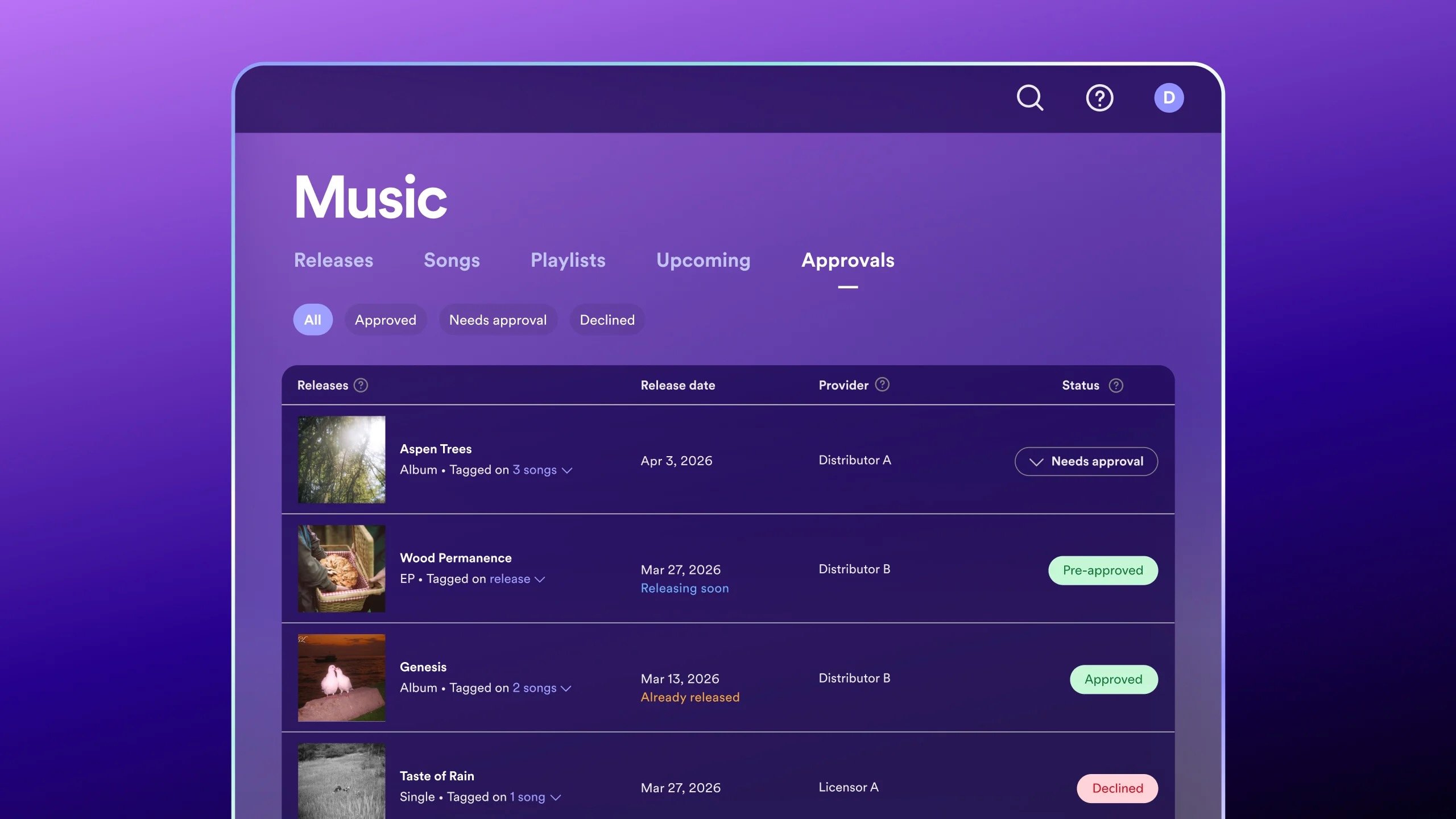The height and width of the screenshot is (819, 1456).
Task: Click the Already released link under Genesis
Action: point(690,697)
